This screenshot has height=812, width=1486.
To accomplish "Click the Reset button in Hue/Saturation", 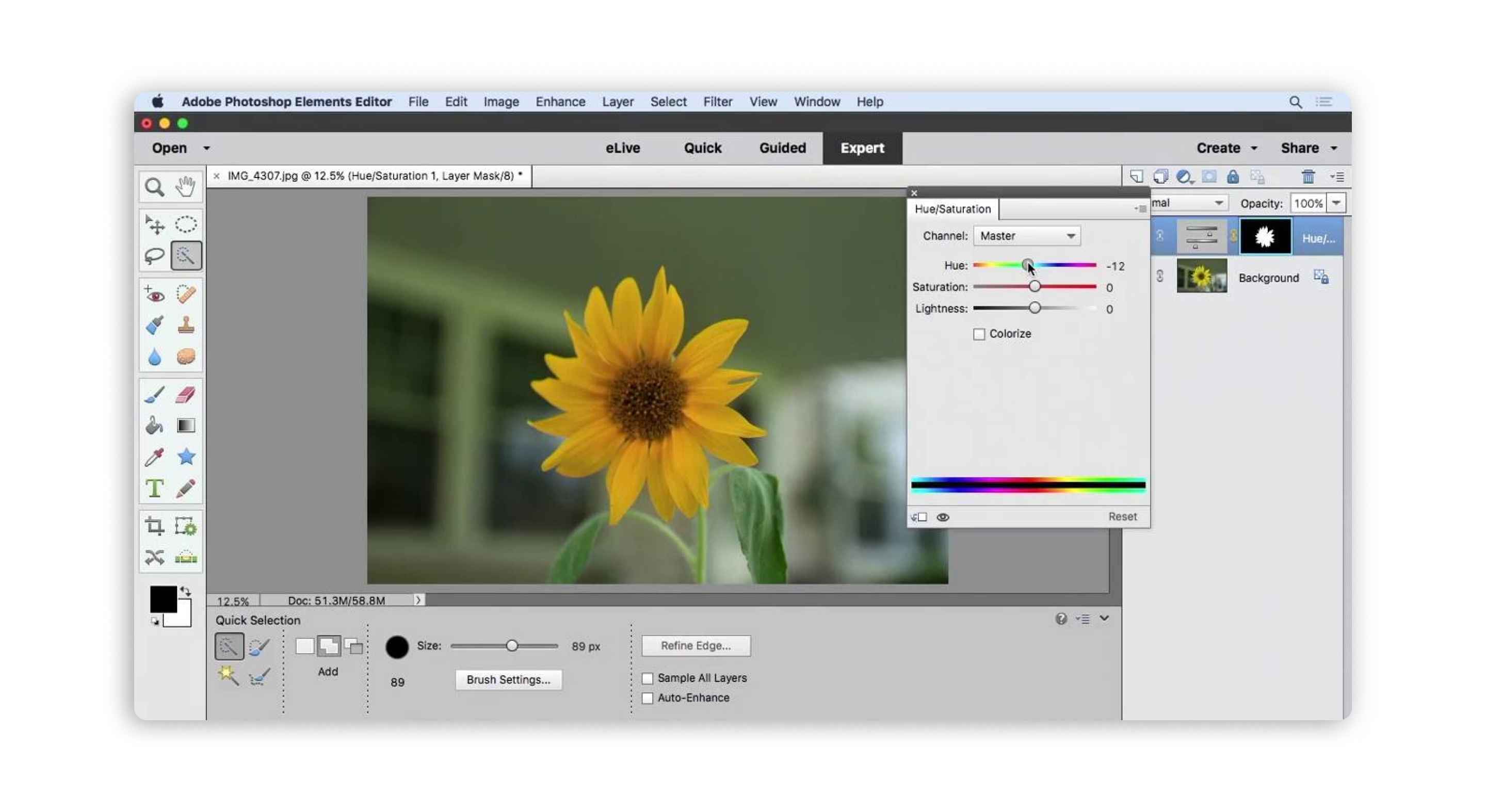I will click(1122, 516).
